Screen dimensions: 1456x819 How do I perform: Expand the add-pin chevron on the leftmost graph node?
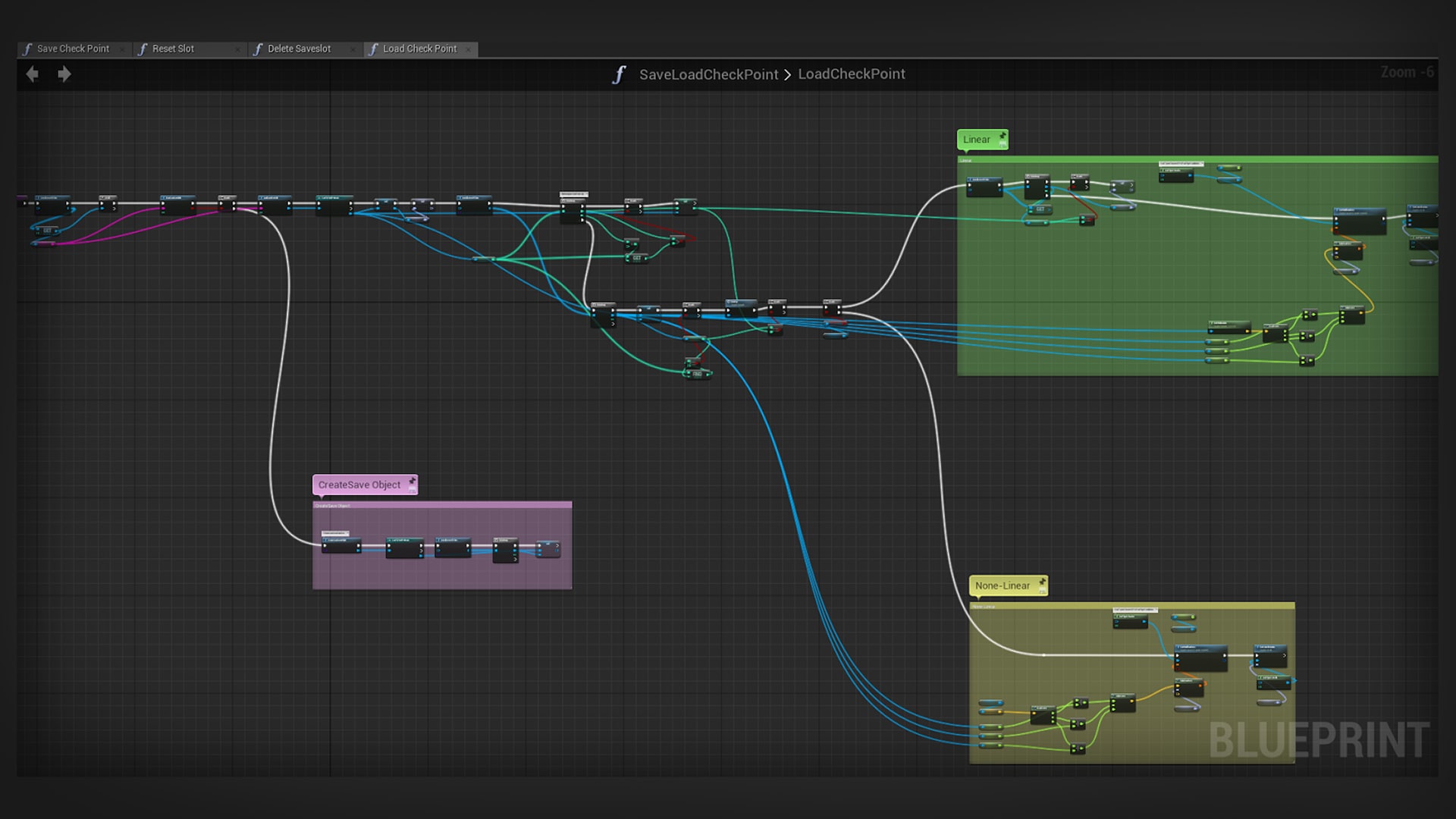115,208
